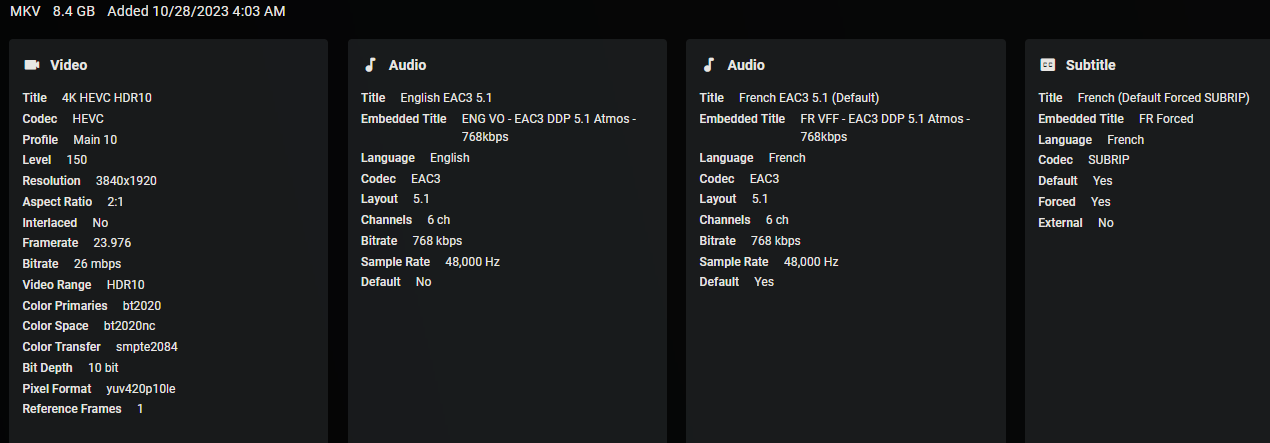Image resolution: width=1270 pixels, height=443 pixels.
Task: Select the 4K HEVC HDR10 video title
Action: coord(106,98)
